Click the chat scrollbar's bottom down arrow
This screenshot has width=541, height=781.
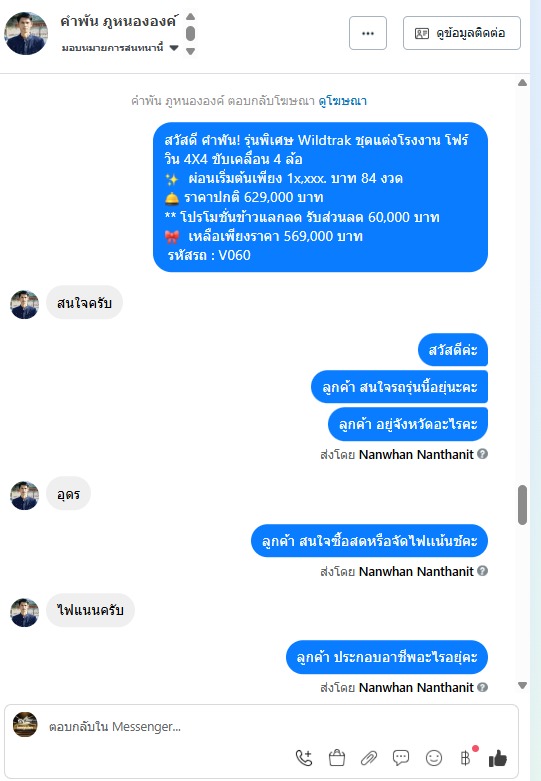coord(522,685)
